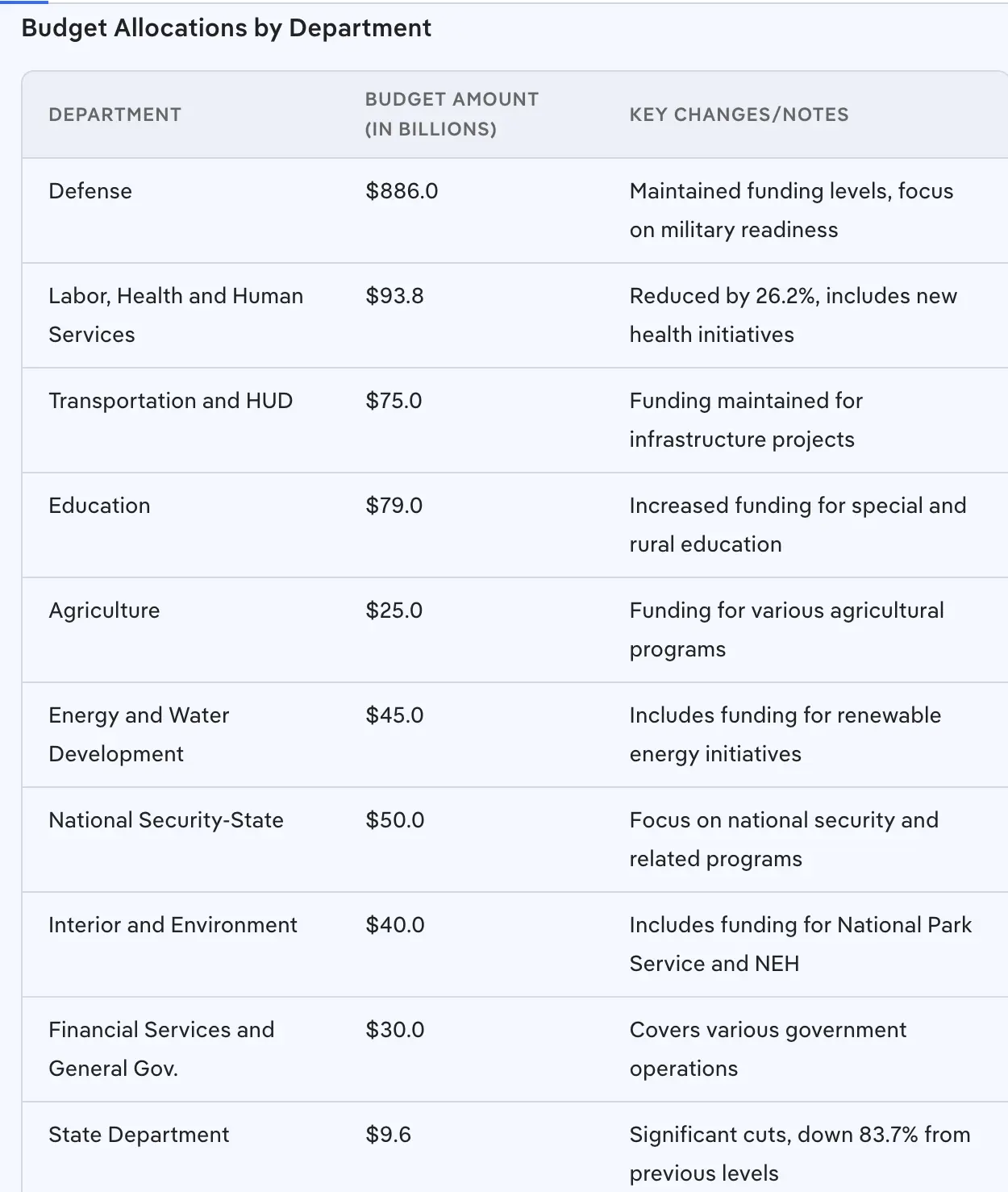Select the Financial Services and General Gov. cell
Image resolution: width=1008 pixels, height=1192 pixels.
click(x=161, y=1048)
